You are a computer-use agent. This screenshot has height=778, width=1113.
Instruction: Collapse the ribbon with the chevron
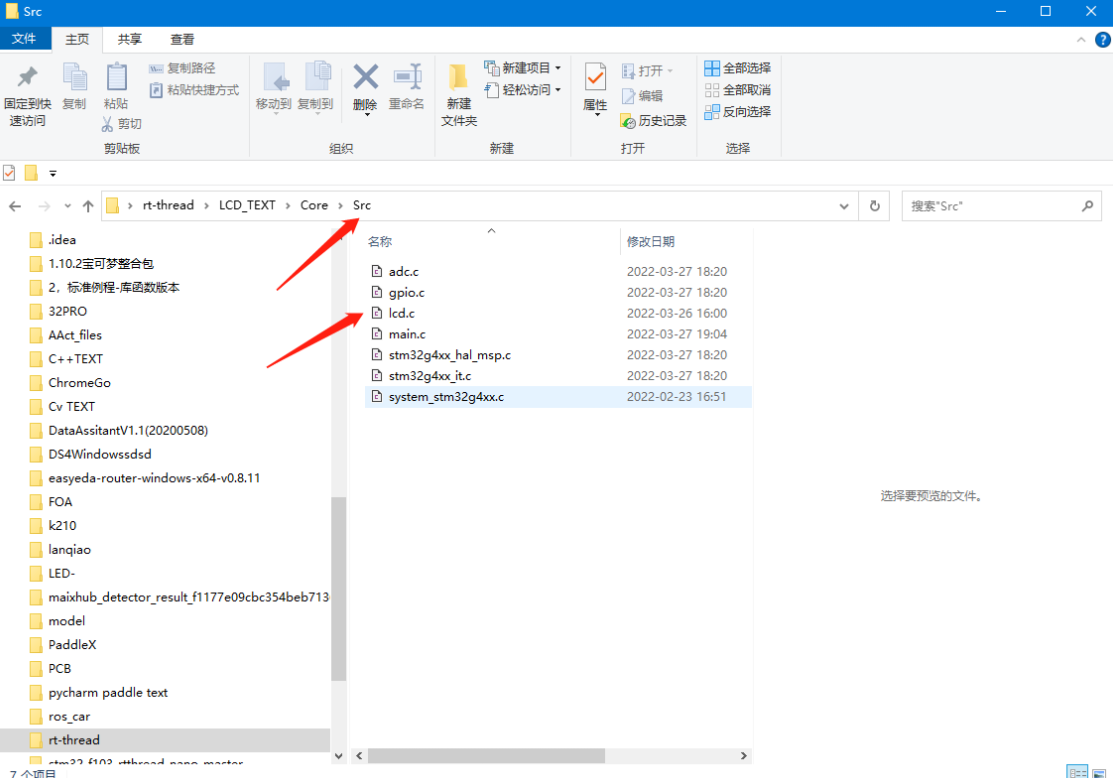point(1081,40)
